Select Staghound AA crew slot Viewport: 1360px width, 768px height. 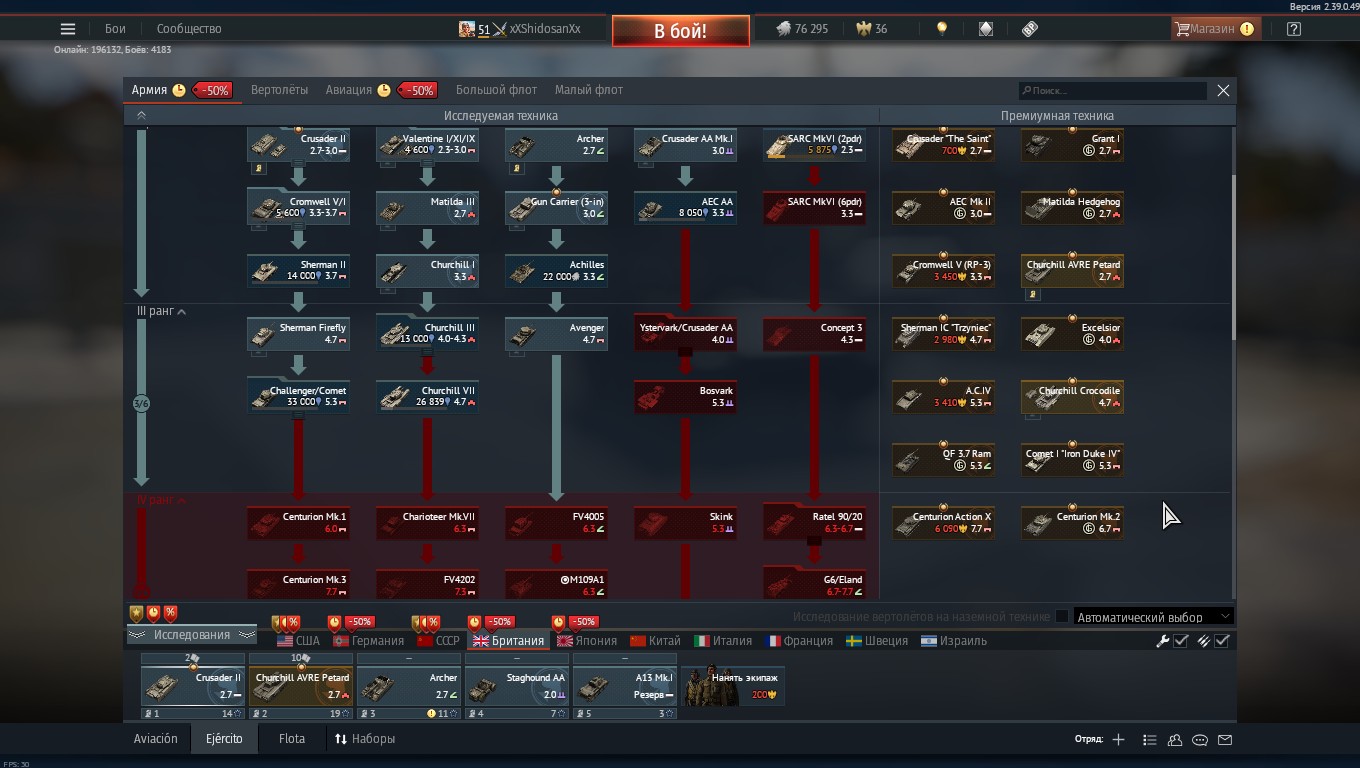(516, 686)
